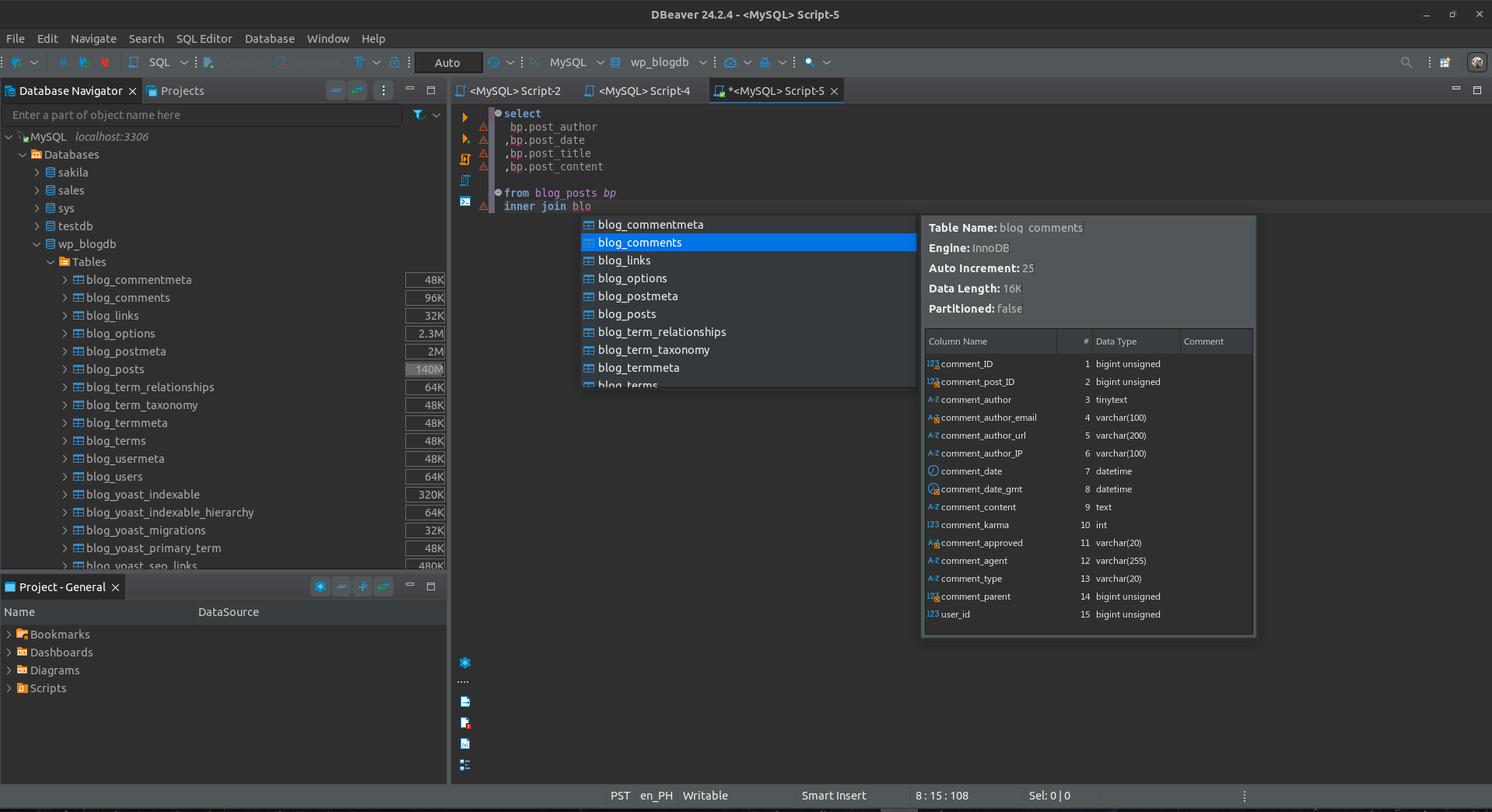The image size is (1492, 812).
Task: Click the transaction mode 'T' icon
Action: pyautogui.click(x=359, y=62)
